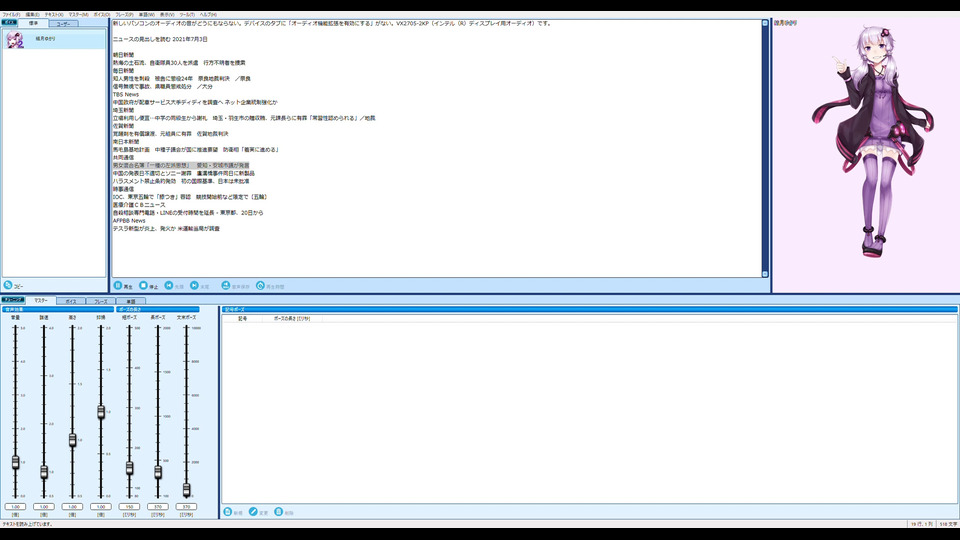Click the ポーズの長さ column header in table
The height and width of the screenshot is (540, 960).
292,319
